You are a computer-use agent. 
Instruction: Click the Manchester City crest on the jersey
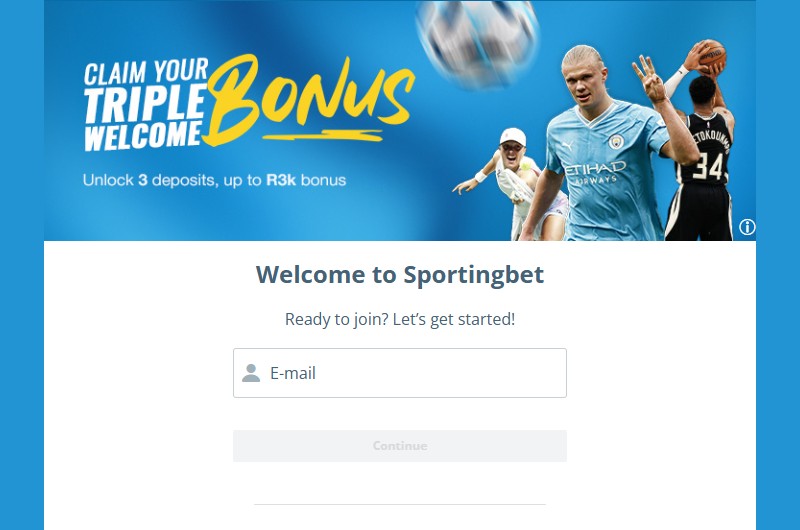pyautogui.click(x=616, y=142)
